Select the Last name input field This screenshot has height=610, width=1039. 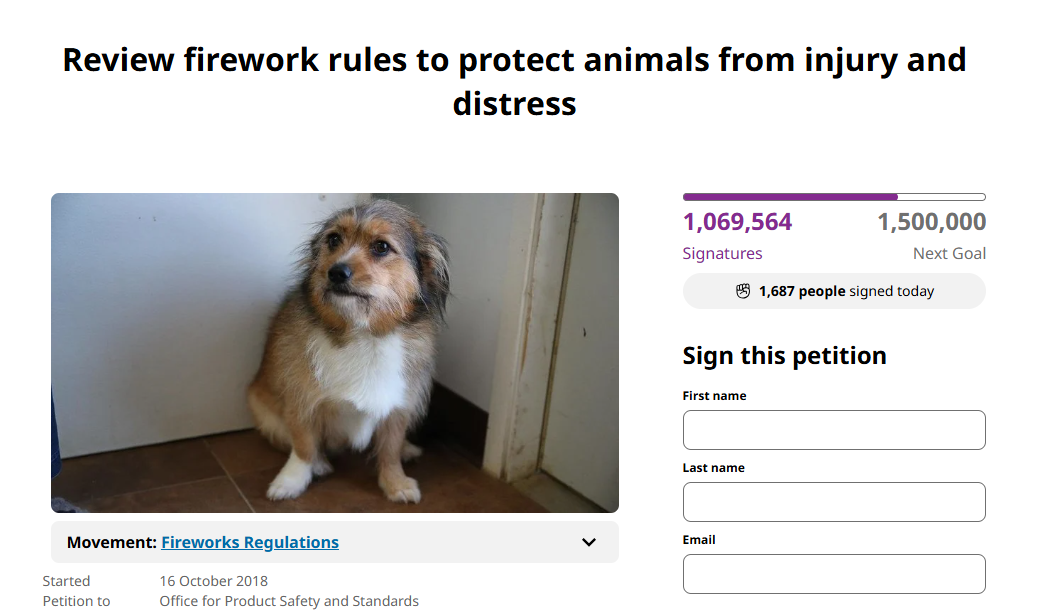pos(833,502)
